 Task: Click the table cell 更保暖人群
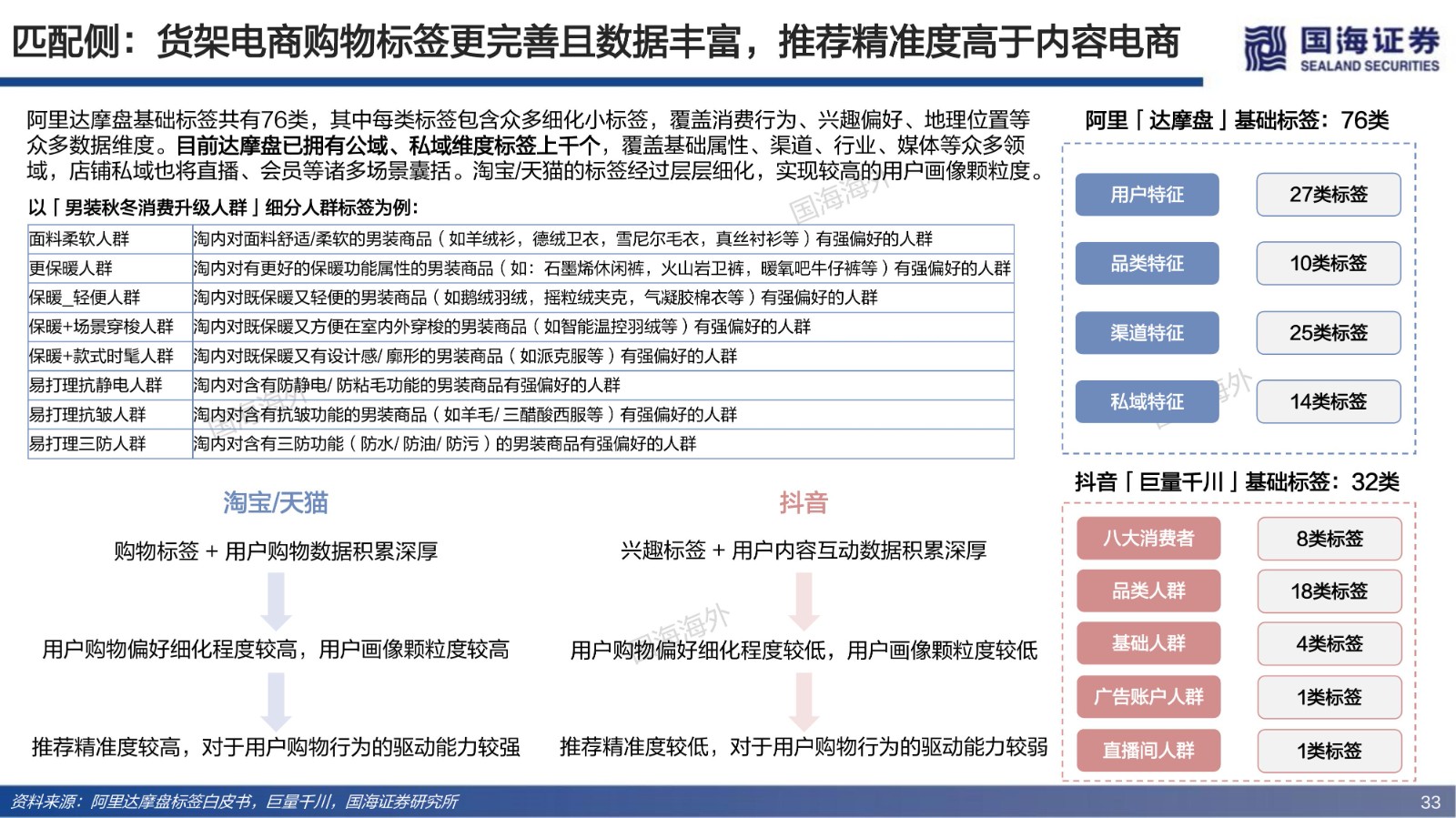click(x=110, y=268)
